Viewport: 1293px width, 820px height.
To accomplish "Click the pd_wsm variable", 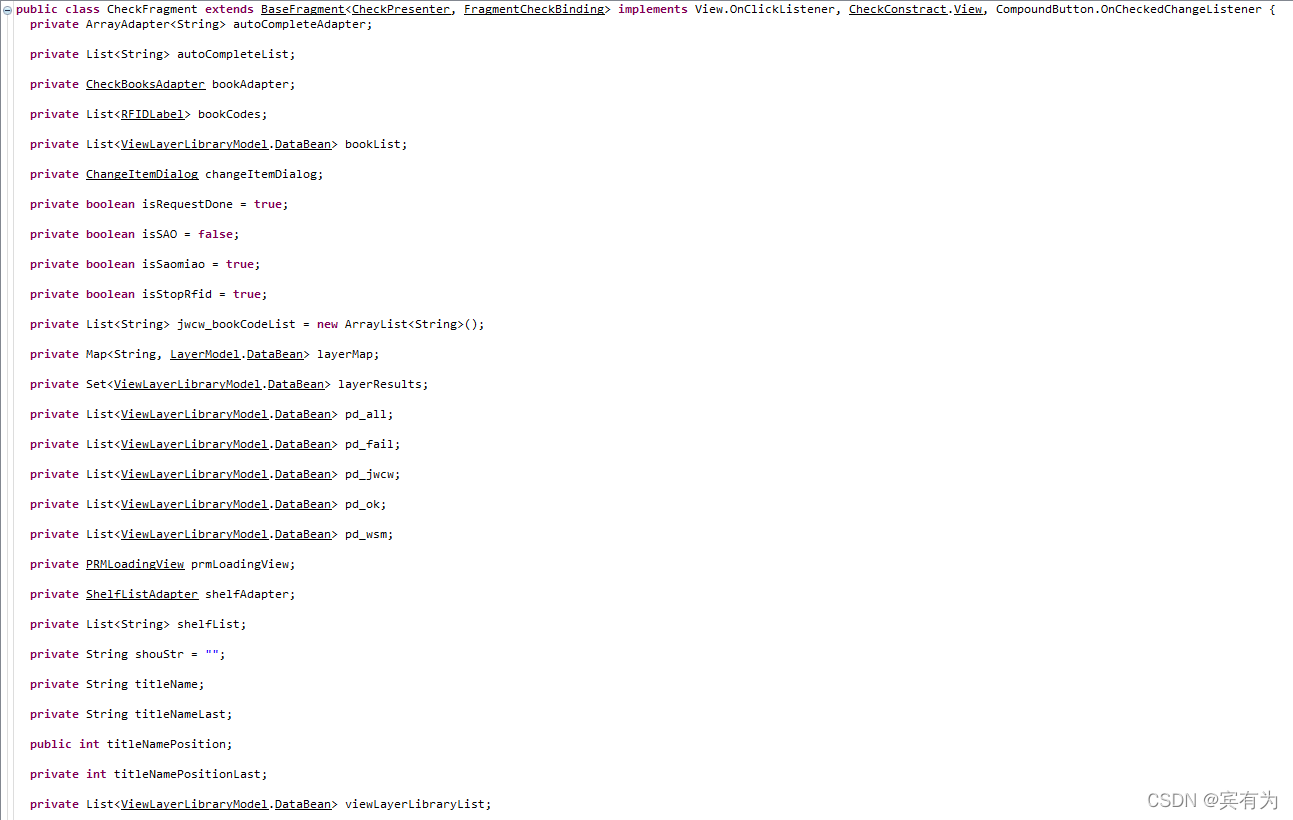I will 366,534.
